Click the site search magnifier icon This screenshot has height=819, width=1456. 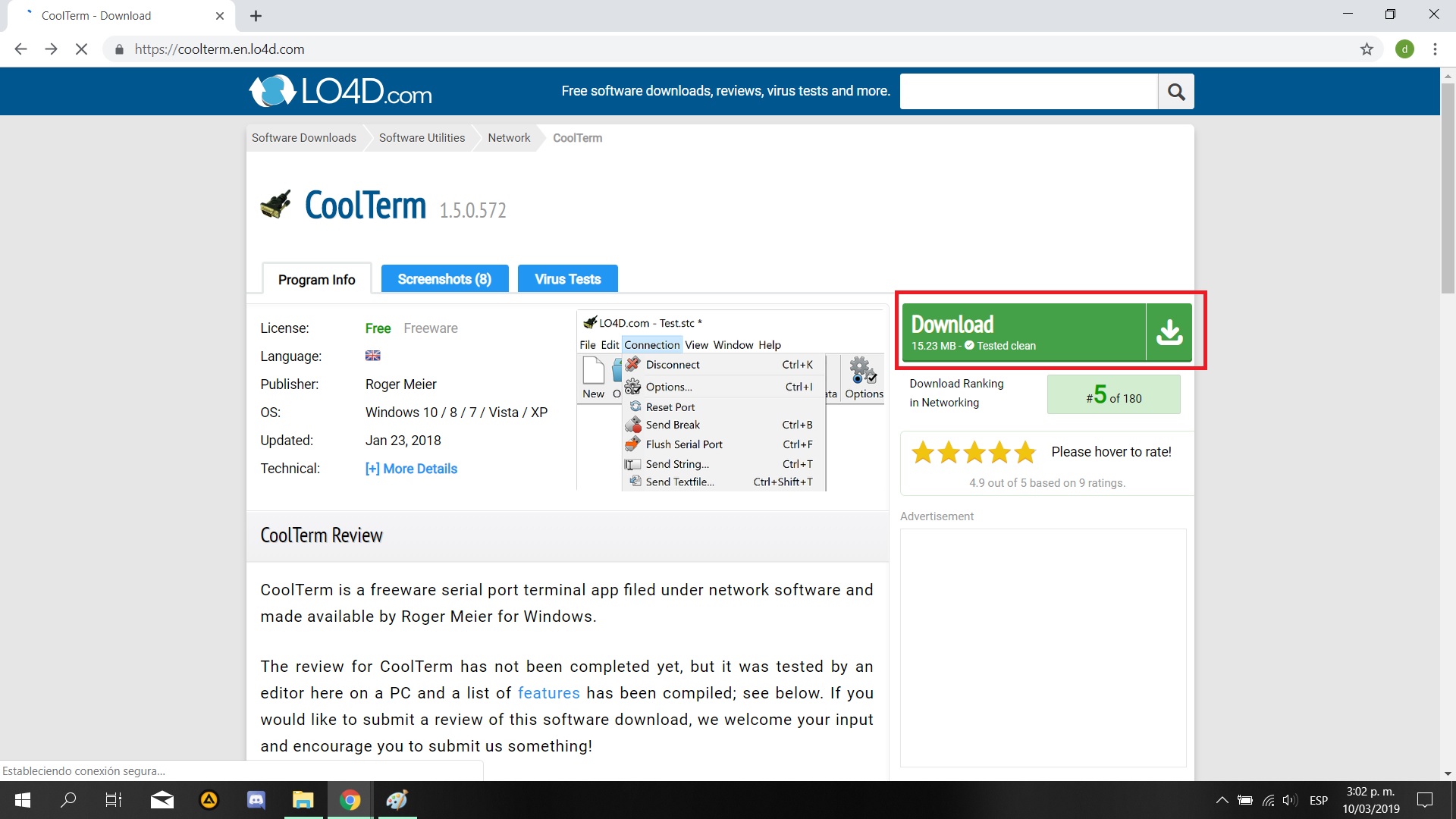(1176, 92)
